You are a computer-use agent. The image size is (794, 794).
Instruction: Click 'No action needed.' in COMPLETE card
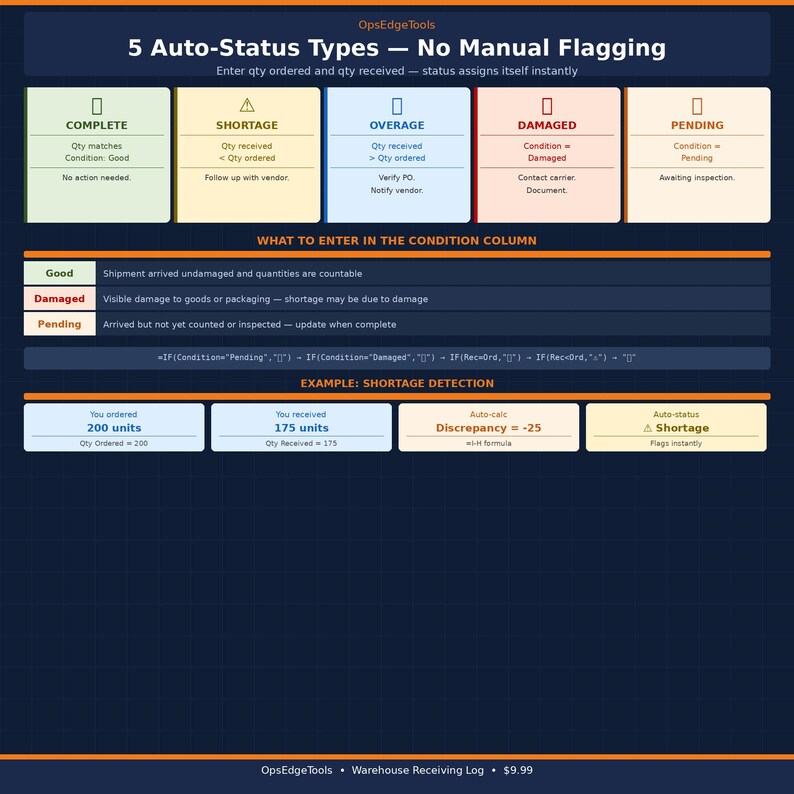pos(97,178)
